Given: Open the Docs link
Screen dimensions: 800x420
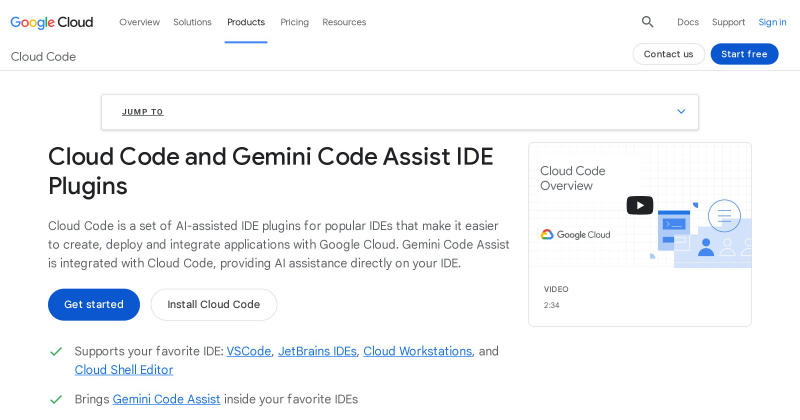Looking at the screenshot, I should 688,22.
